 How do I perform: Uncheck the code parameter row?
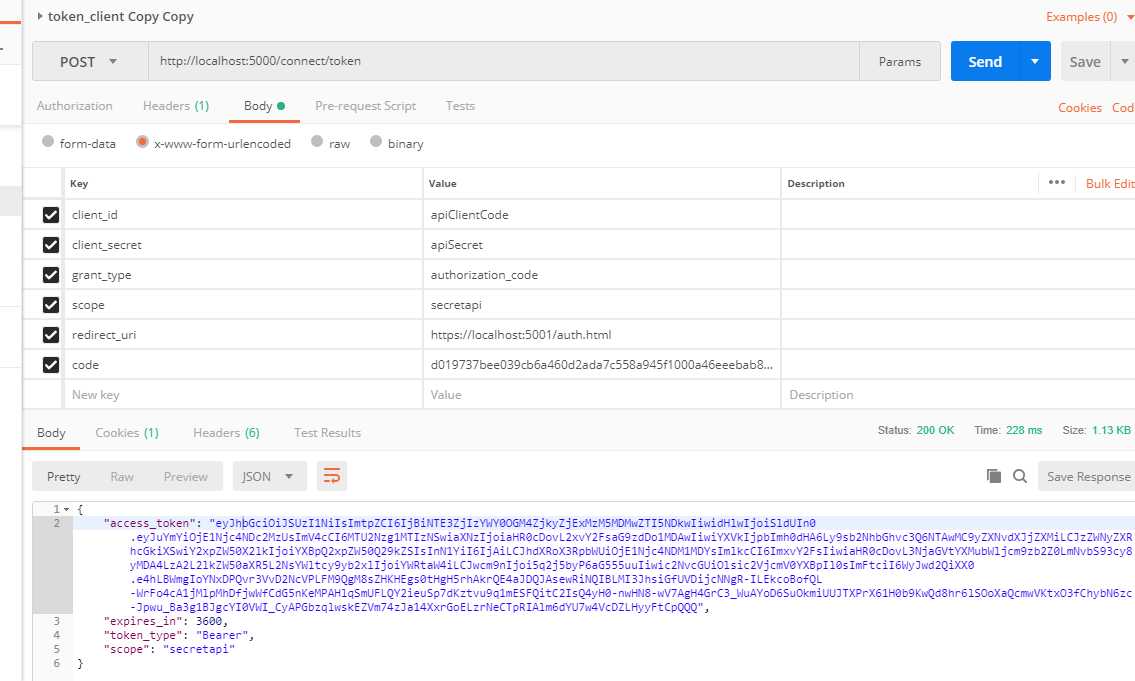tap(51, 365)
